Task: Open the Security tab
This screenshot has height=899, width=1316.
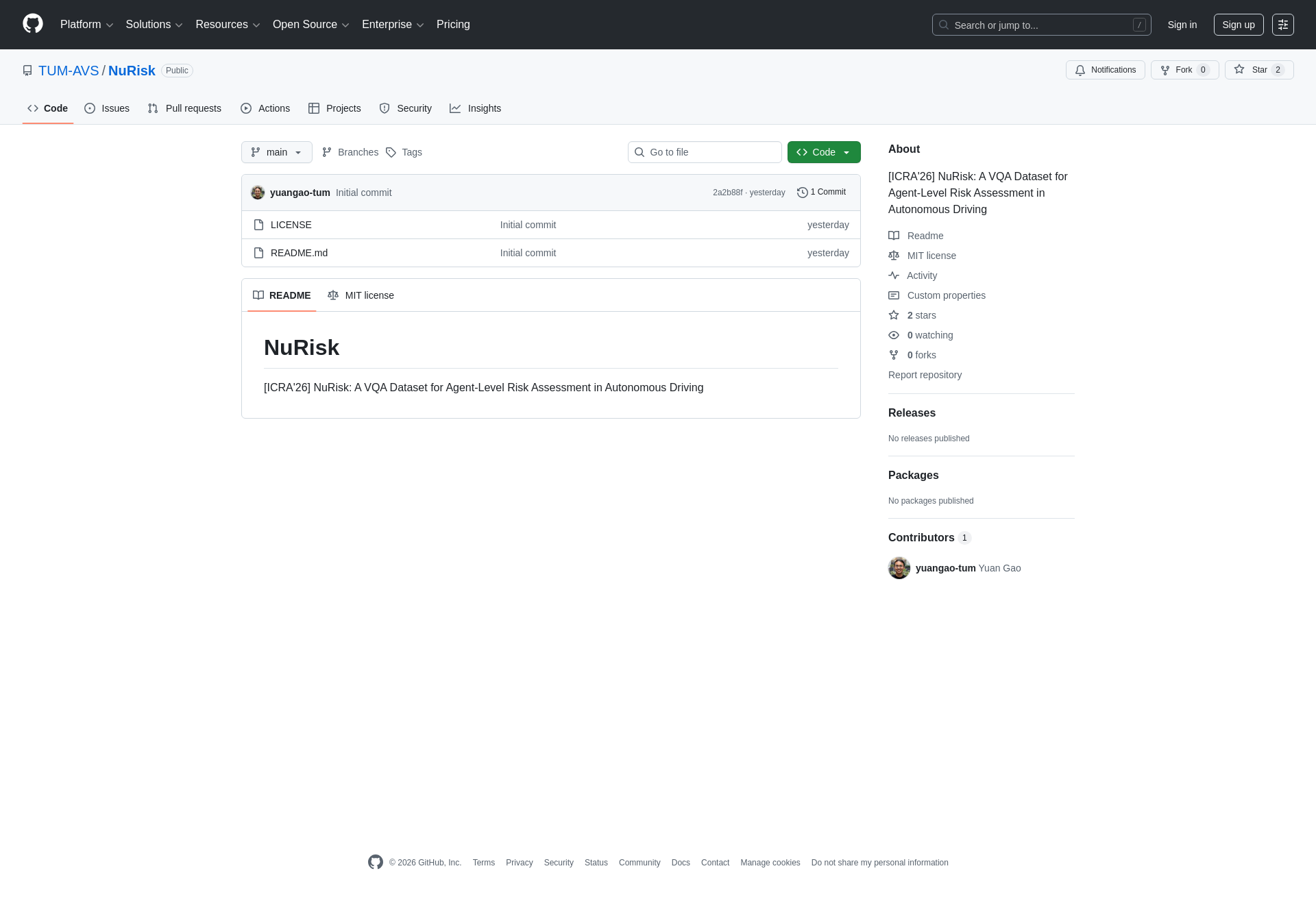Action: (406, 108)
